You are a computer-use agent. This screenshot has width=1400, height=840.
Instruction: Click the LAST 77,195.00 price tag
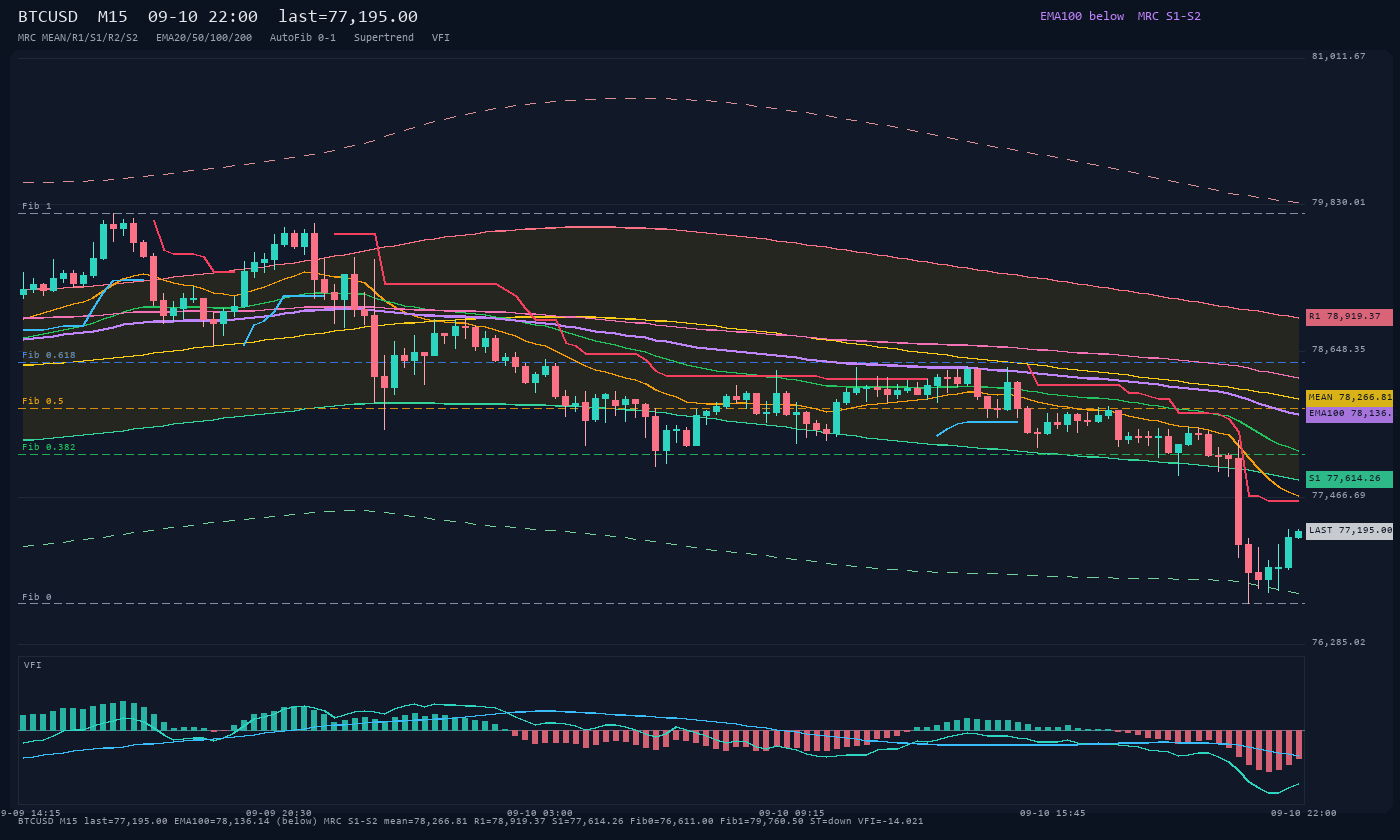(x=1349, y=531)
